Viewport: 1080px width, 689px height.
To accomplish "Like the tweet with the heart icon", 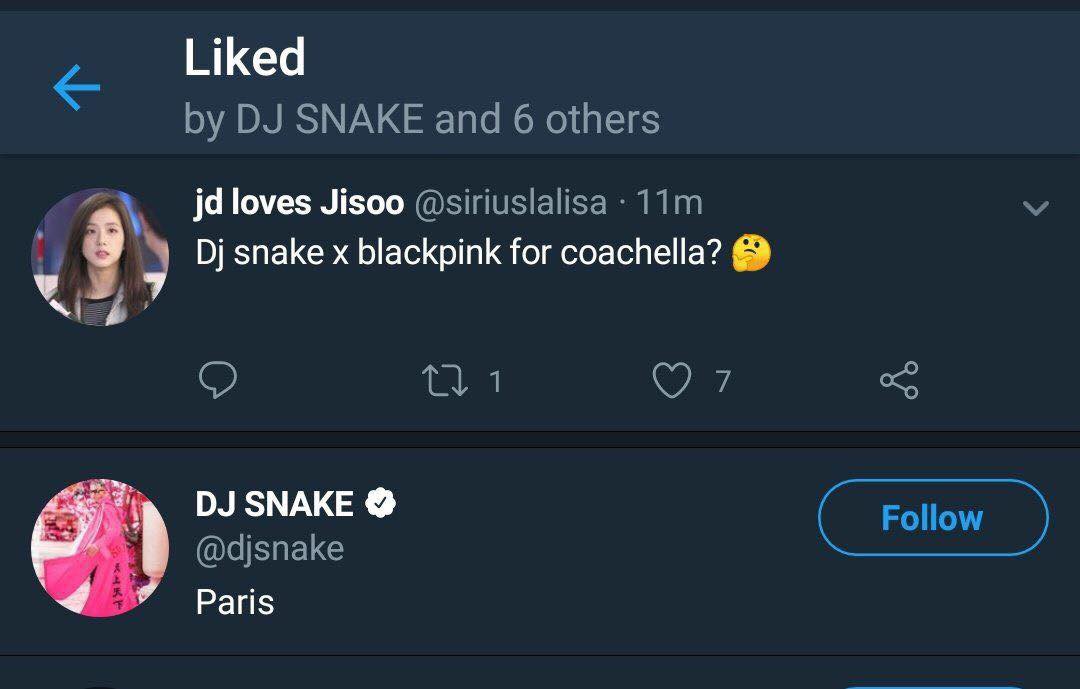I will tap(672, 380).
